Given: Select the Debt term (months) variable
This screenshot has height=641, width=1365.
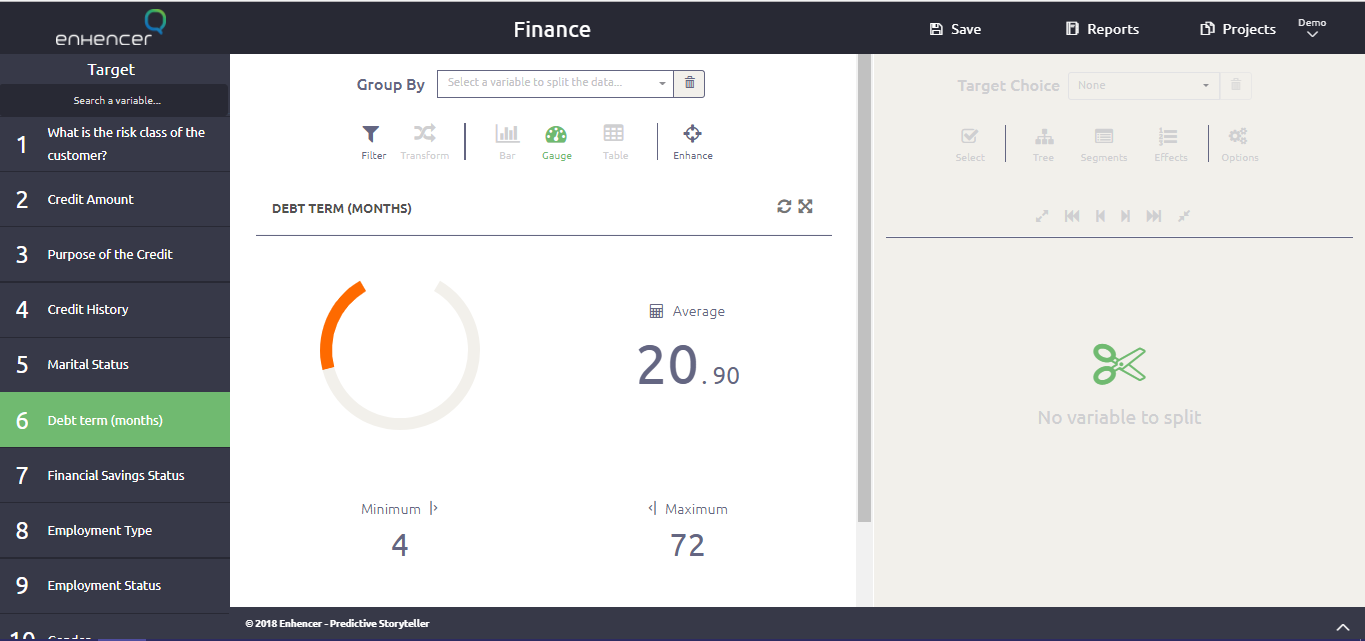Looking at the screenshot, I should tap(115, 420).
